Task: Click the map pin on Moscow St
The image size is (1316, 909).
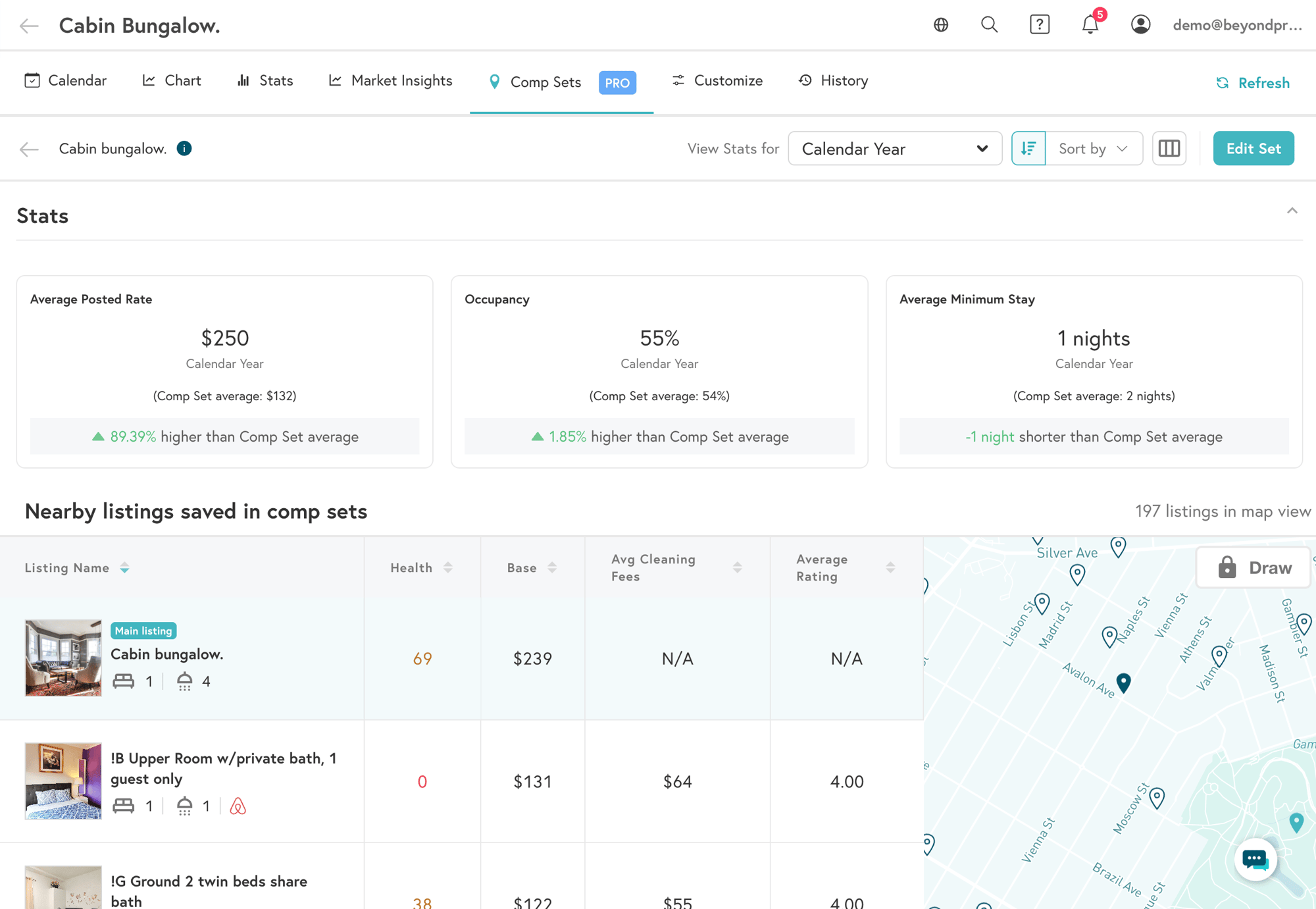Action: [1157, 797]
